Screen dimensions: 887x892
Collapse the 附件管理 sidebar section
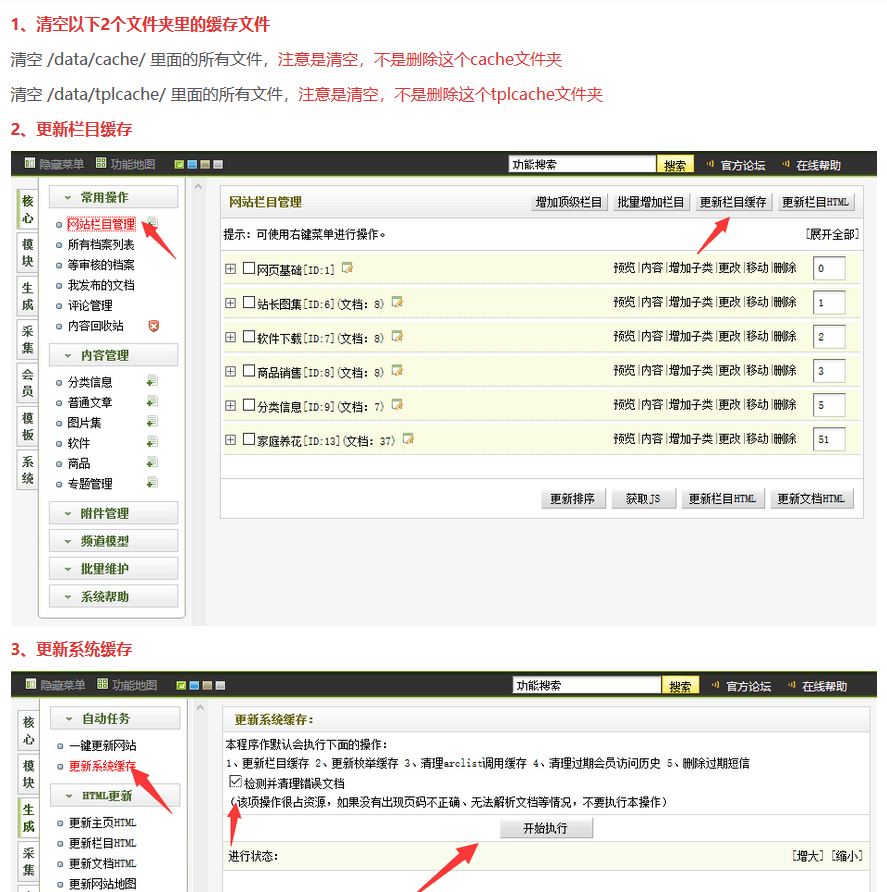[113, 513]
